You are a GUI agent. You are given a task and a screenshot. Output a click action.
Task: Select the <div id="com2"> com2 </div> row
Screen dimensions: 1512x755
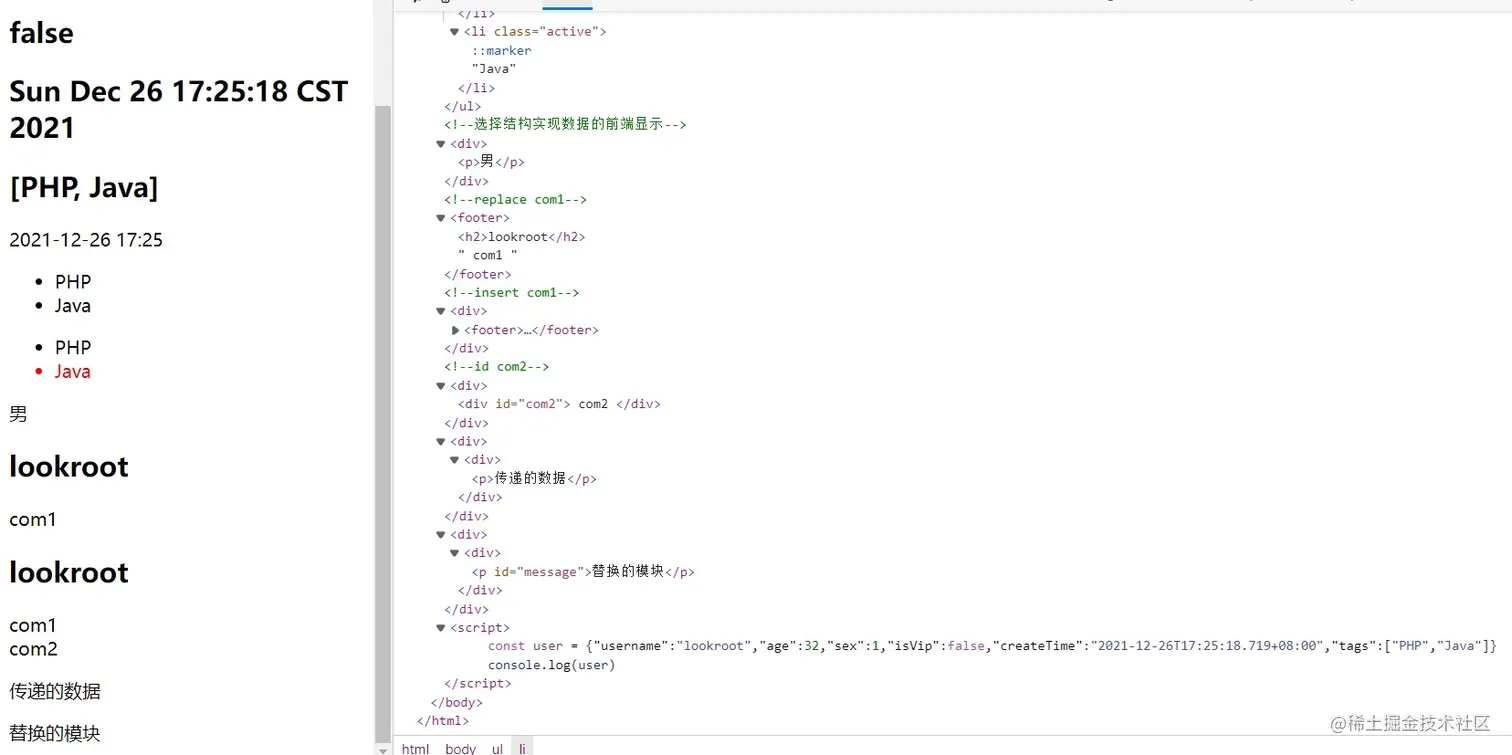click(559, 404)
